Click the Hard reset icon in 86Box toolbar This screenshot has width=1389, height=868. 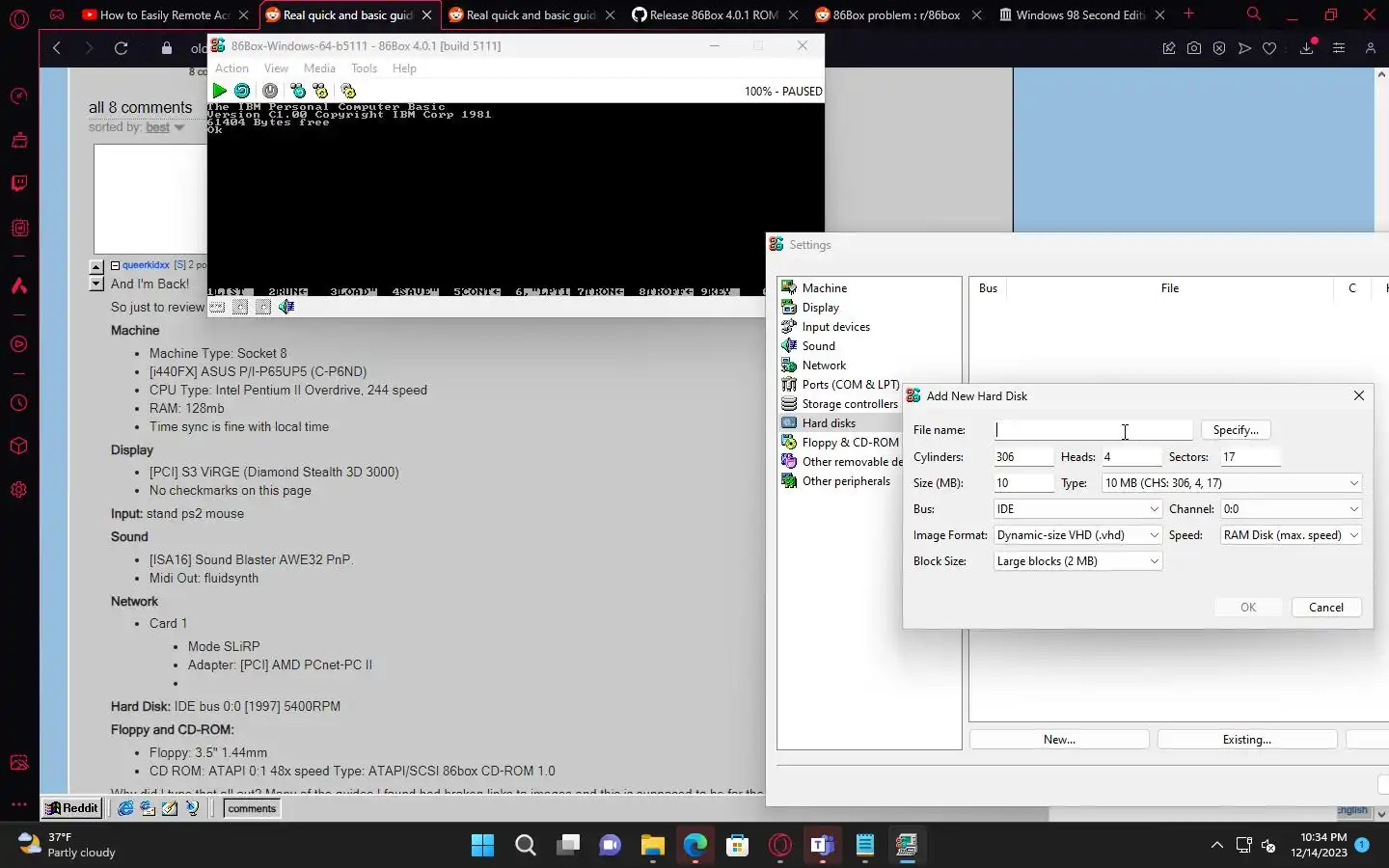tap(242, 91)
